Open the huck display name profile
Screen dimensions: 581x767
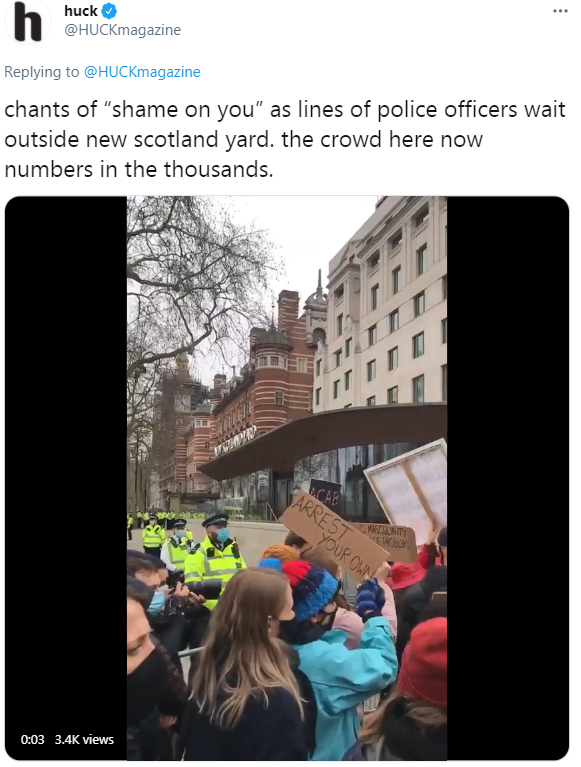(81, 10)
